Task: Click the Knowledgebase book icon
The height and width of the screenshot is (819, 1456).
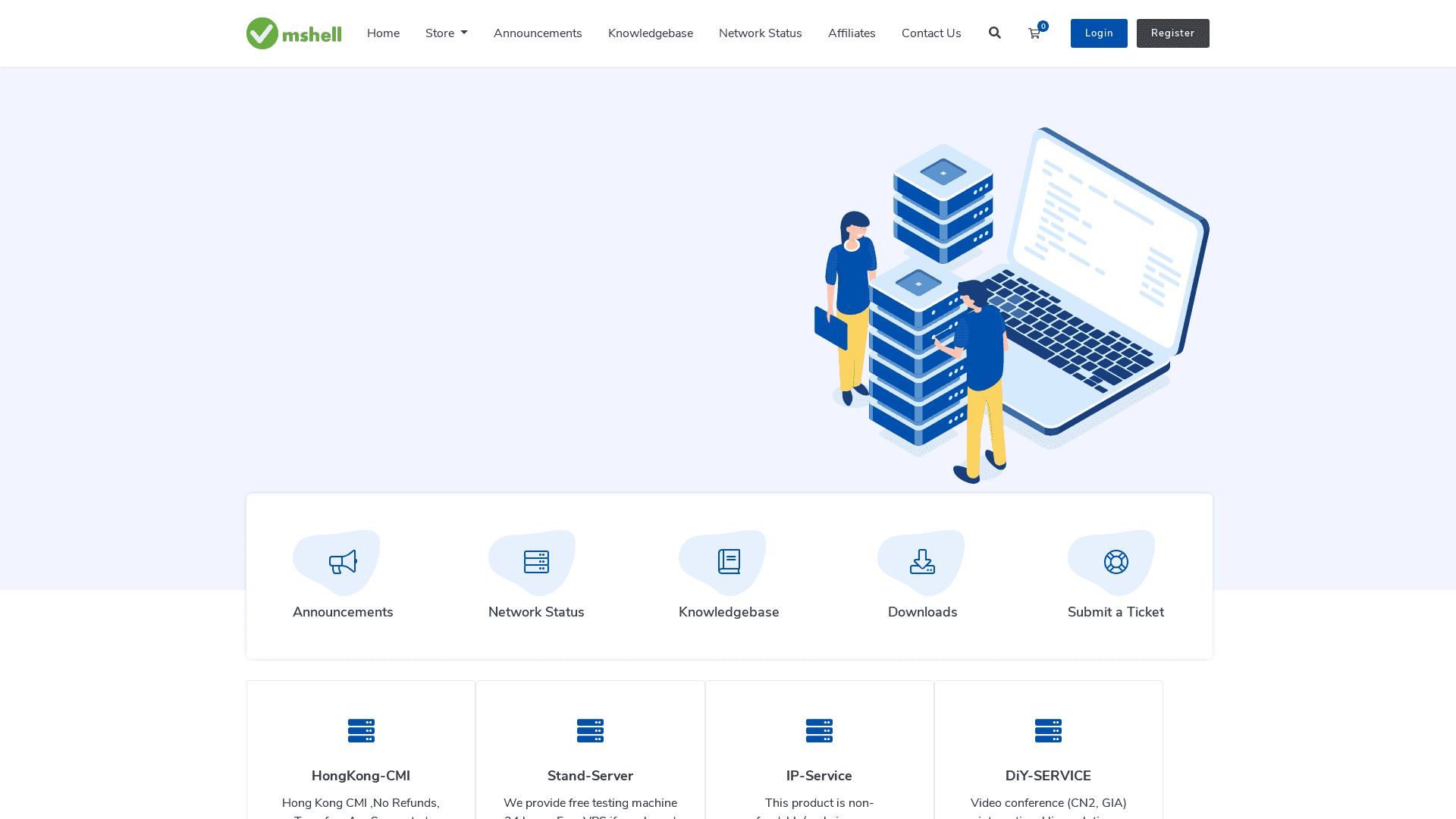Action: coord(729,562)
